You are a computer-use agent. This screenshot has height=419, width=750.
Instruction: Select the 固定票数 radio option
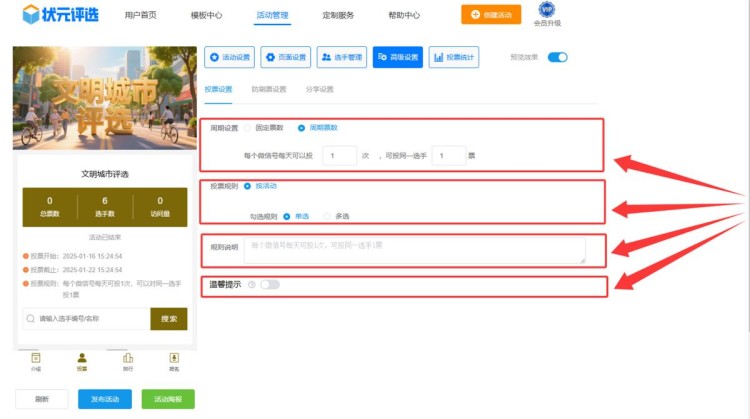pos(248,128)
